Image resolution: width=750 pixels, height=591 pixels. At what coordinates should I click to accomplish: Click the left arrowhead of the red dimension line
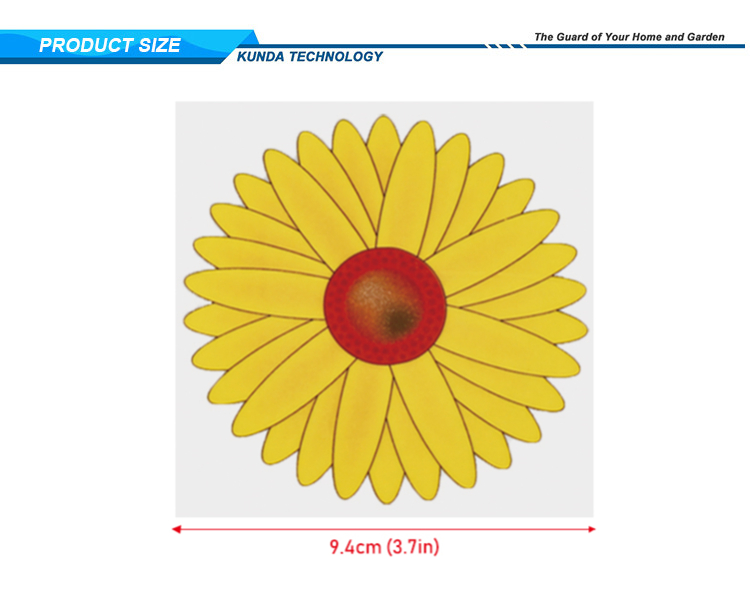coord(177,529)
